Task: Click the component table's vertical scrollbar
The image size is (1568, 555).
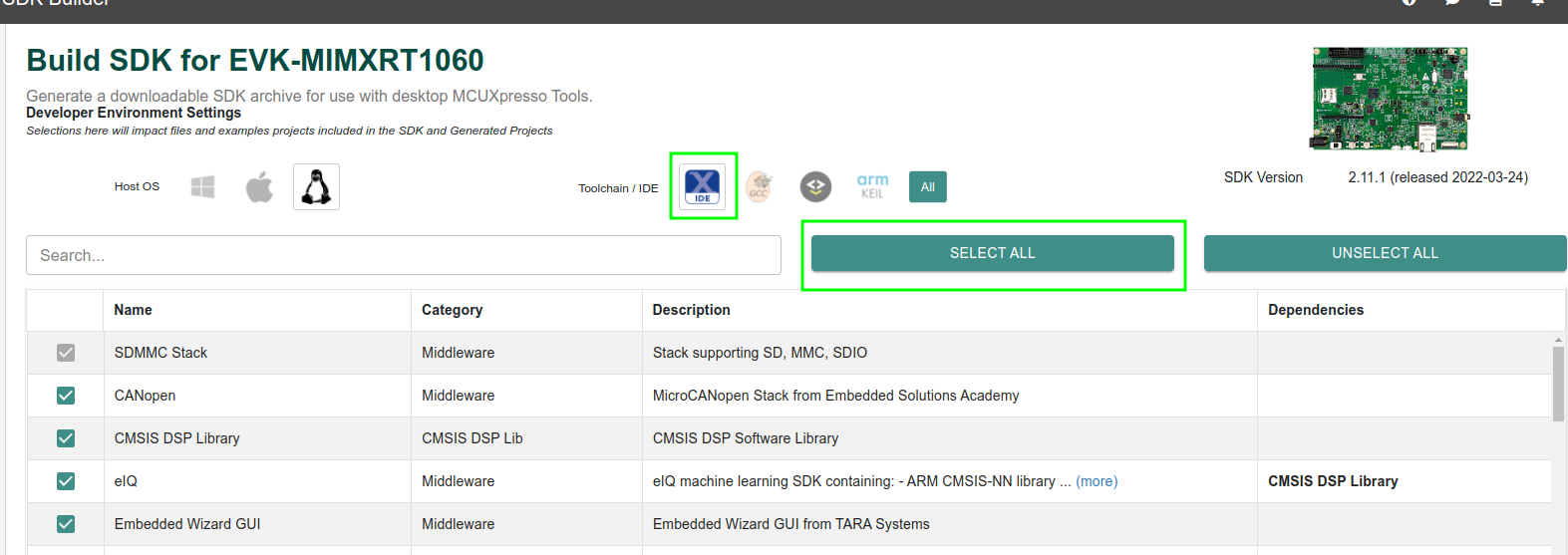Action: (1558, 384)
